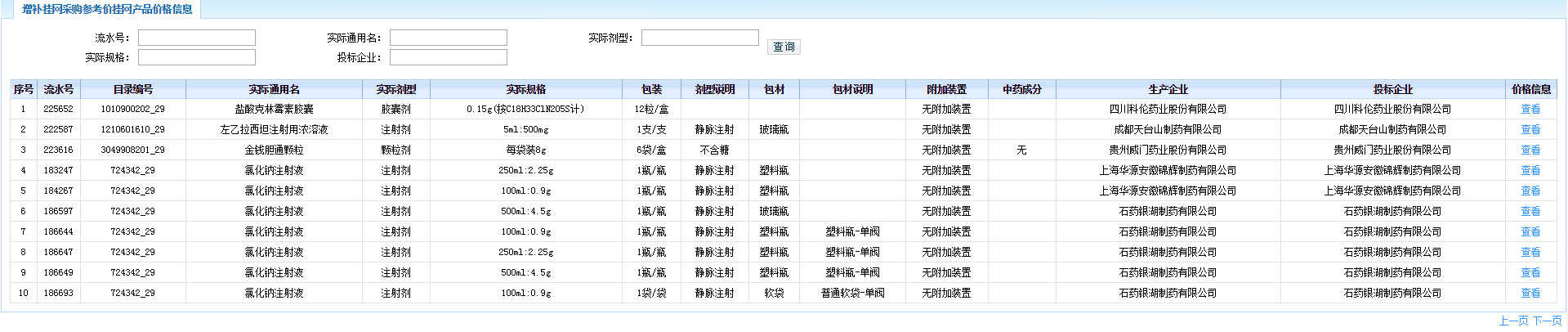Viewport: 1568px width, 332px height.
Task: View price info for 金钱胆通颗粒 row
Action: click(1530, 150)
